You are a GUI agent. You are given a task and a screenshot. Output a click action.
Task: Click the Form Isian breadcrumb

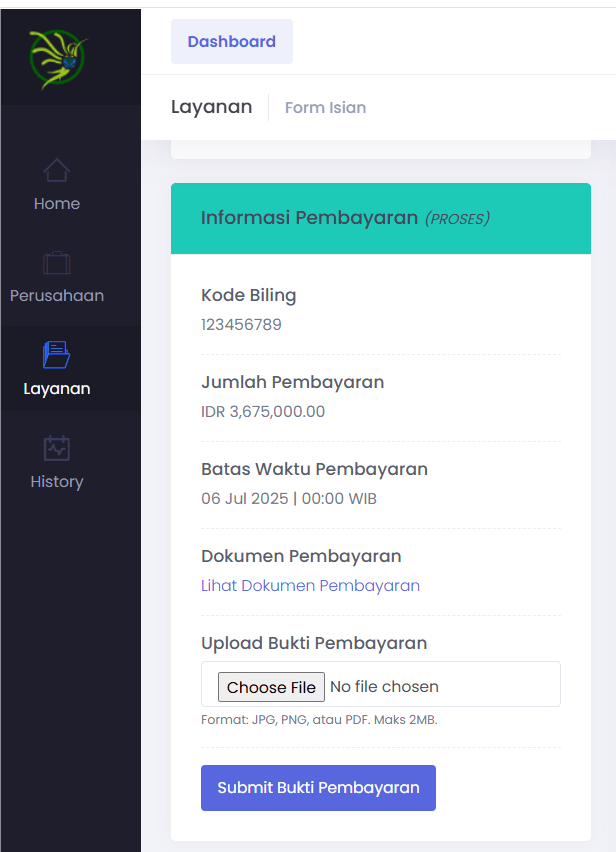pos(325,108)
